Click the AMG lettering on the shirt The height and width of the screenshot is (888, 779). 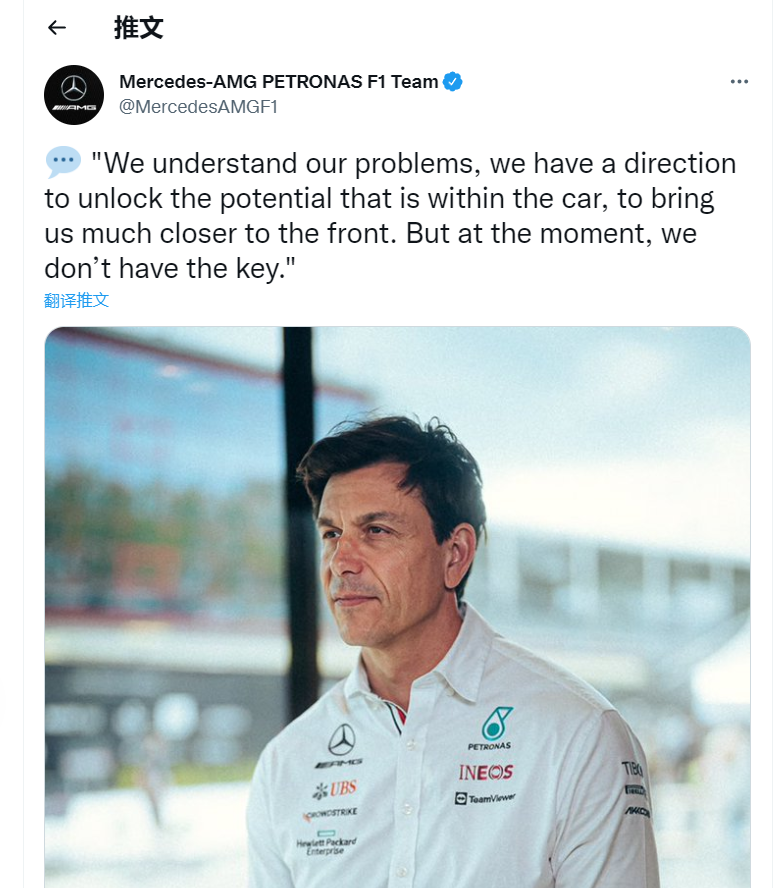pos(339,764)
